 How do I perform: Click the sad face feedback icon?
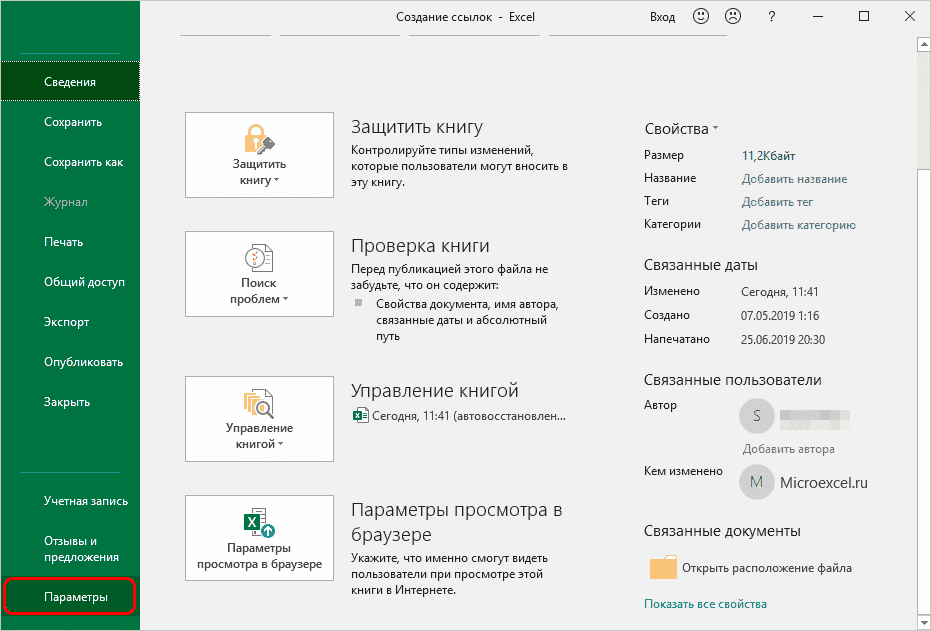click(x=733, y=16)
